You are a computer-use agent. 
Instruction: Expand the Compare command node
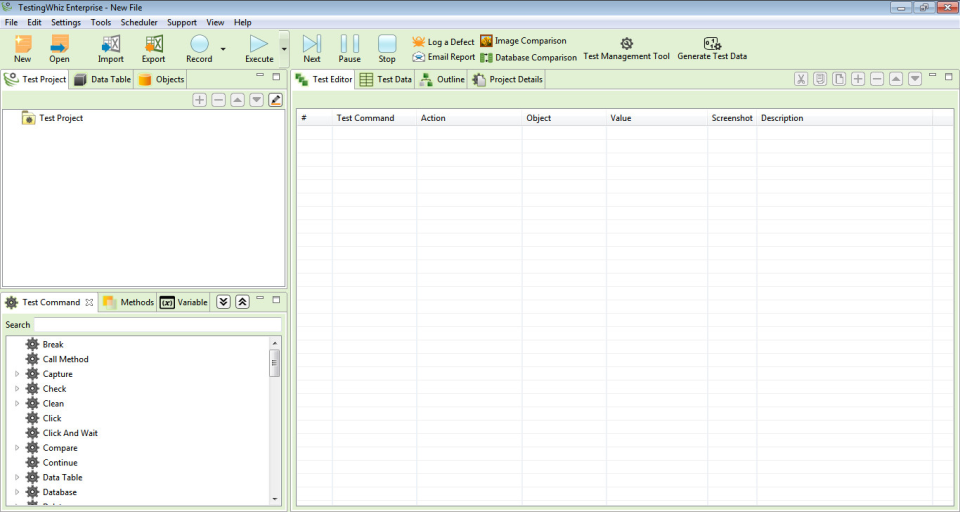[x=17, y=448]
